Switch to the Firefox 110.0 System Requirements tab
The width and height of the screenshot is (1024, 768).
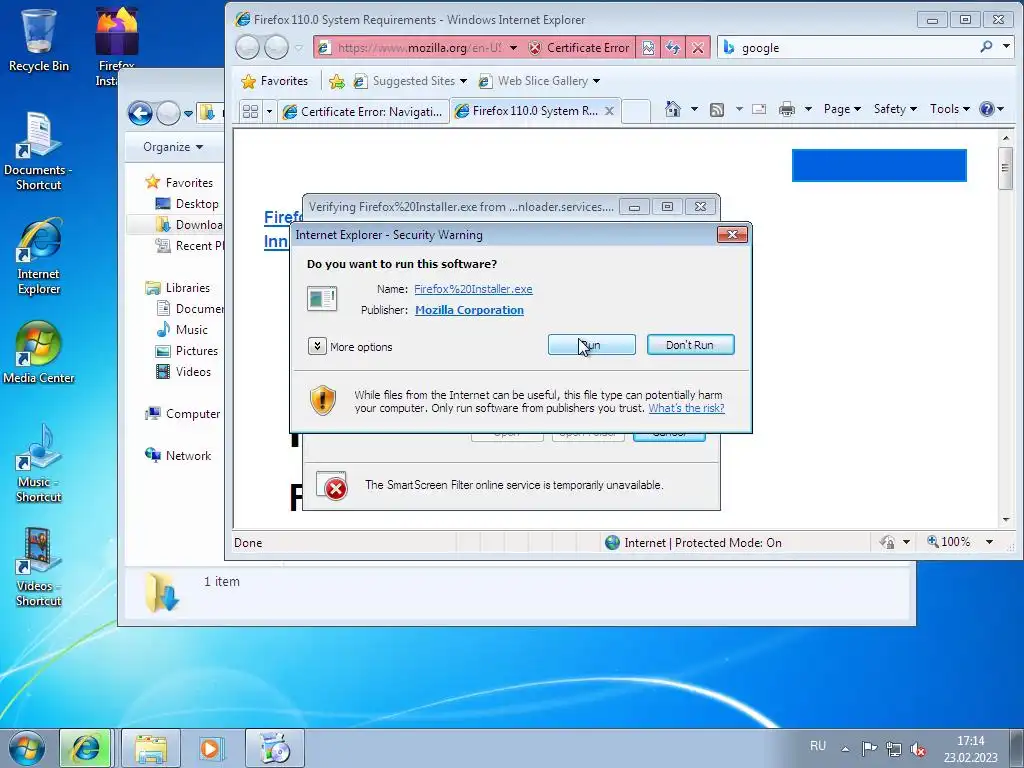[x=534, y=111]
